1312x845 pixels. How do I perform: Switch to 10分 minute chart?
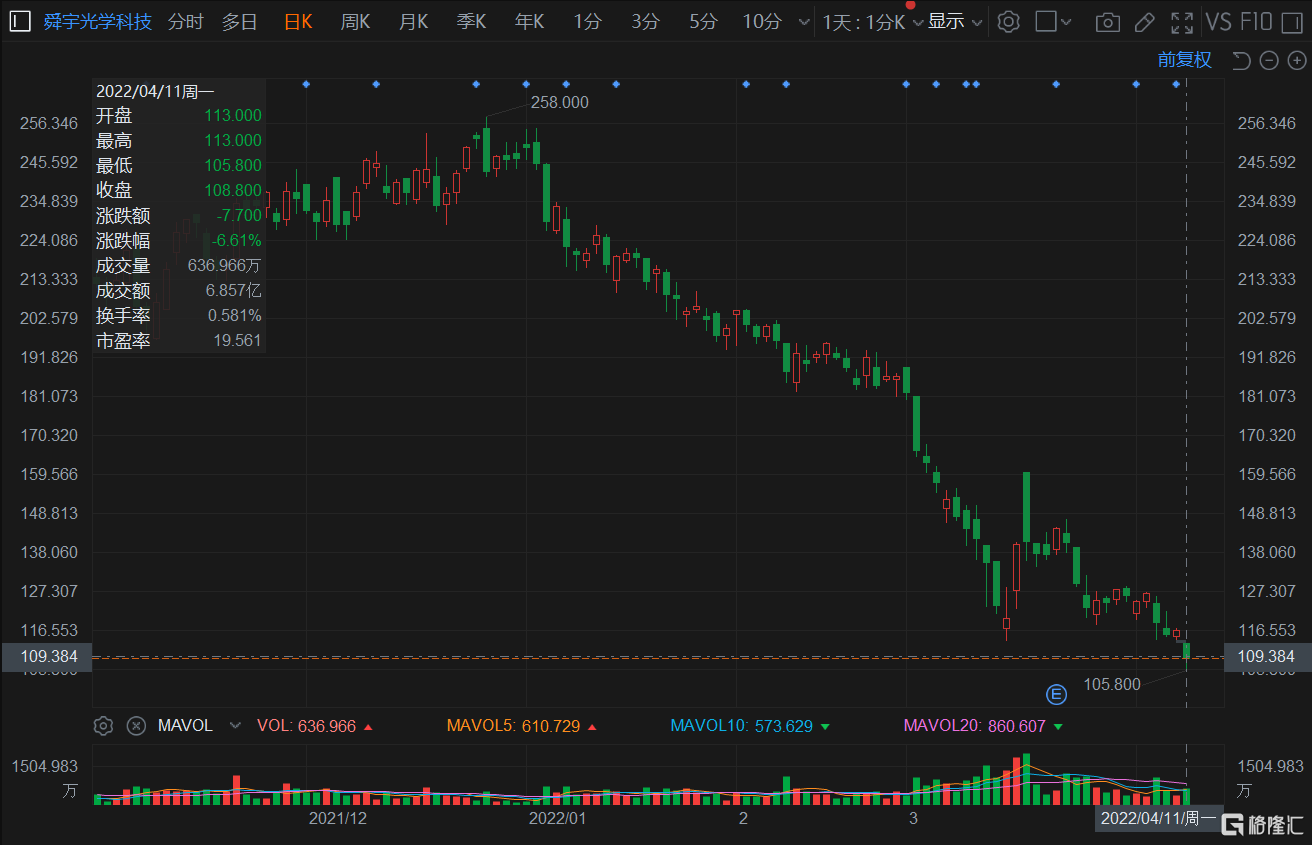pyautogui.click(x=762, y=21)
